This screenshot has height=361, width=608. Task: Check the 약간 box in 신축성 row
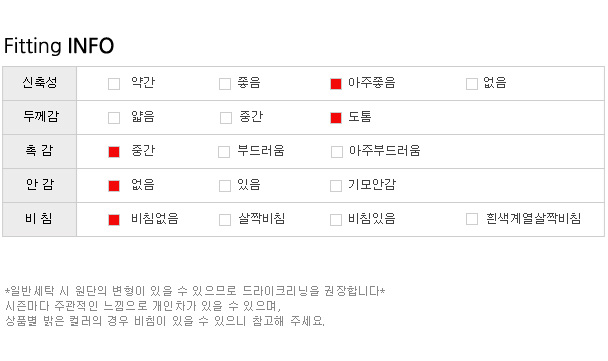click(x=114, y=84)
